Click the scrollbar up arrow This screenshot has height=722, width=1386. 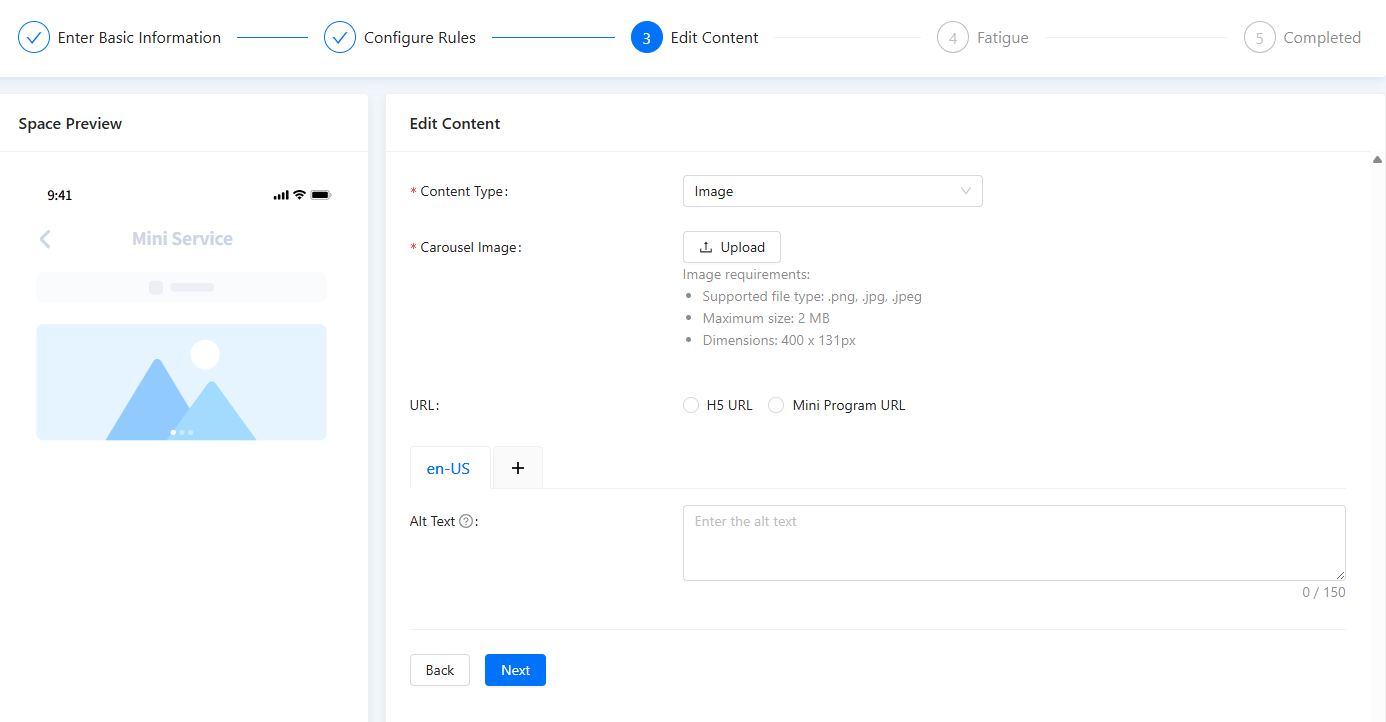pyautogui.click(x=1377, y=160)
